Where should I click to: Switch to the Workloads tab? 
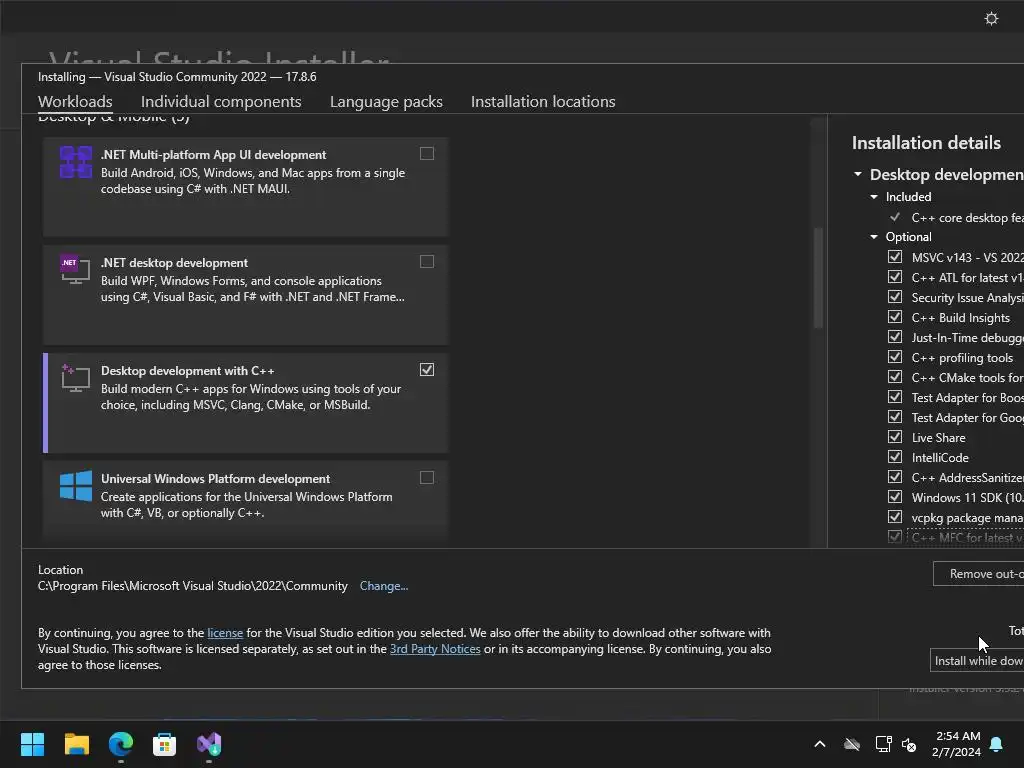pyautogui.click(x=75, y=102)
